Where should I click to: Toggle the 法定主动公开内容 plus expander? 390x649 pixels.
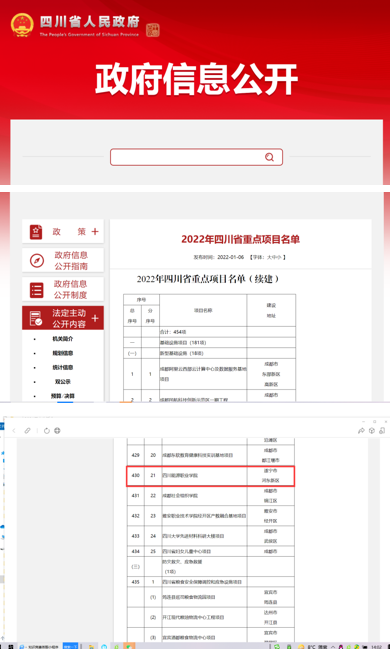click(x=95, y=318)
